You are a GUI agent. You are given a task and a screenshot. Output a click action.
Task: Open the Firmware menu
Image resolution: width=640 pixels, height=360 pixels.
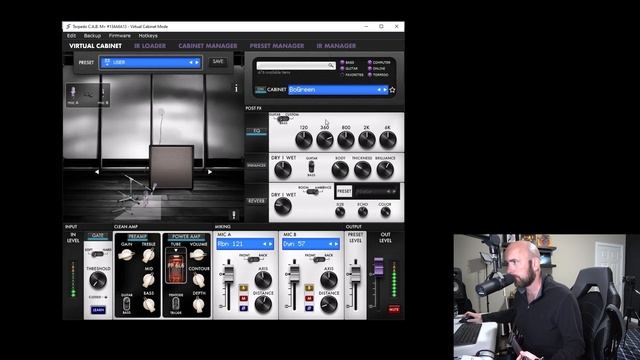click(120, 36)
